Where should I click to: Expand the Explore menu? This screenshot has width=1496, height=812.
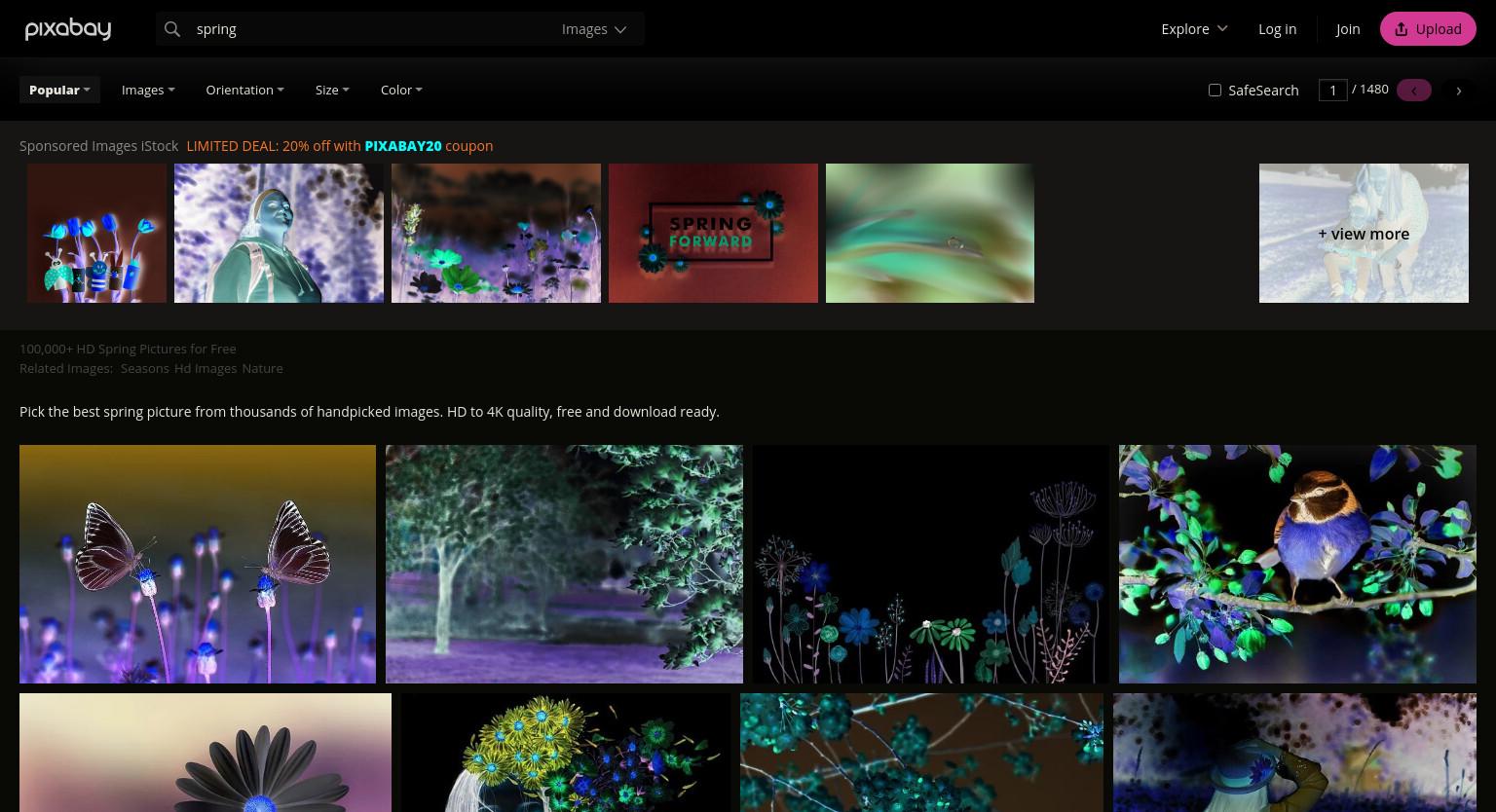click(1194, 29)
